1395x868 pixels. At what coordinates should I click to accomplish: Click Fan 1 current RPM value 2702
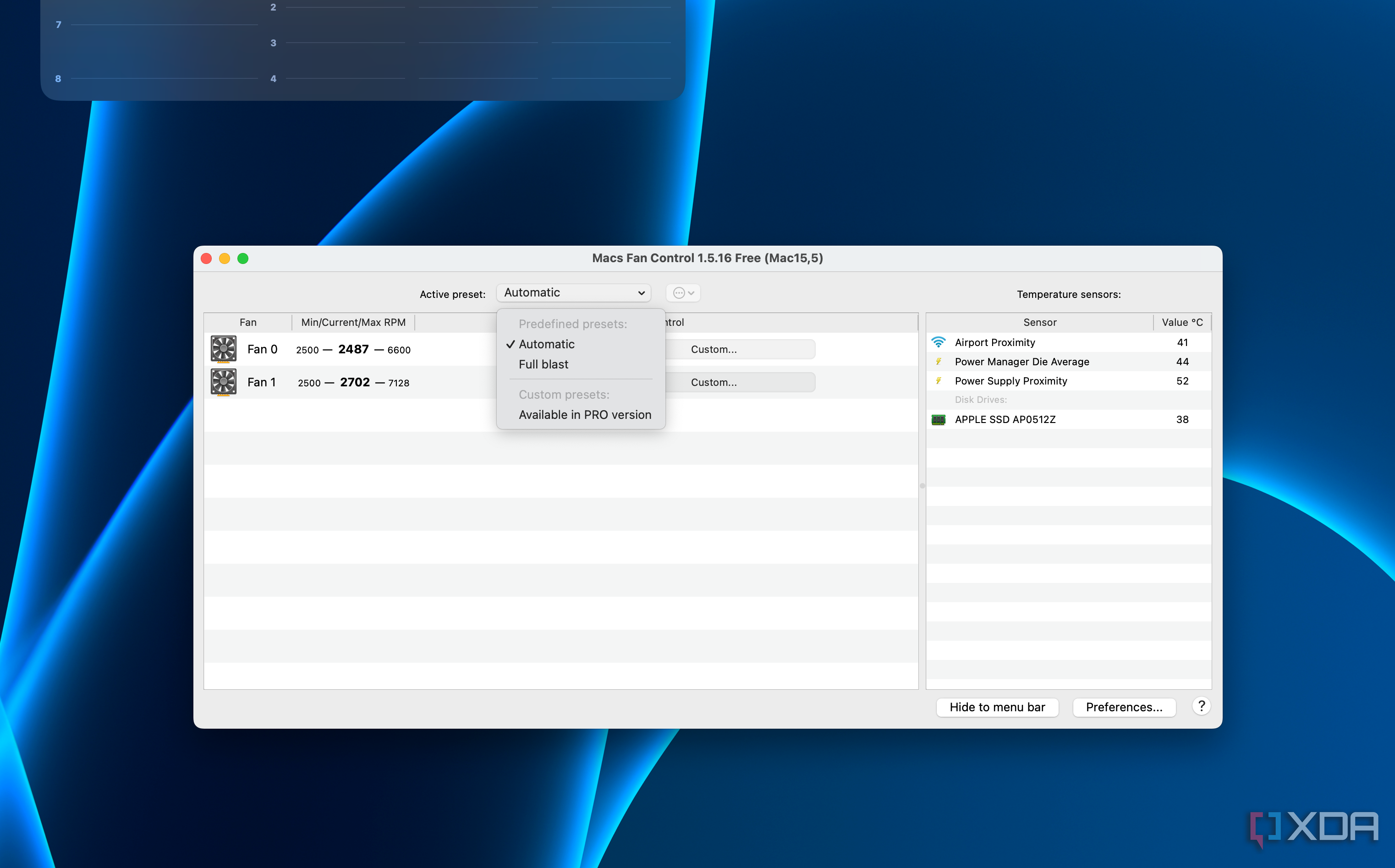point(355,382)
